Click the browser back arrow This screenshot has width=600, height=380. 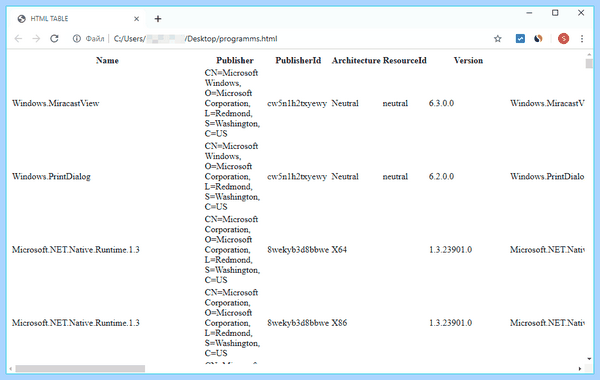click(18, 39)
